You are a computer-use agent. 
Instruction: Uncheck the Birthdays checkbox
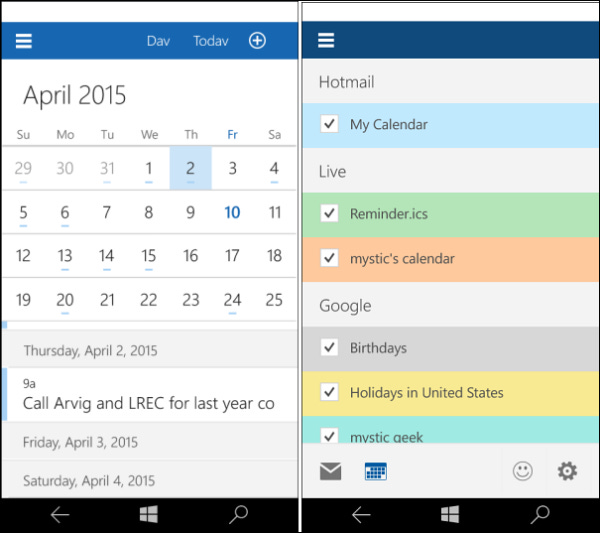[x=329, y=347]
